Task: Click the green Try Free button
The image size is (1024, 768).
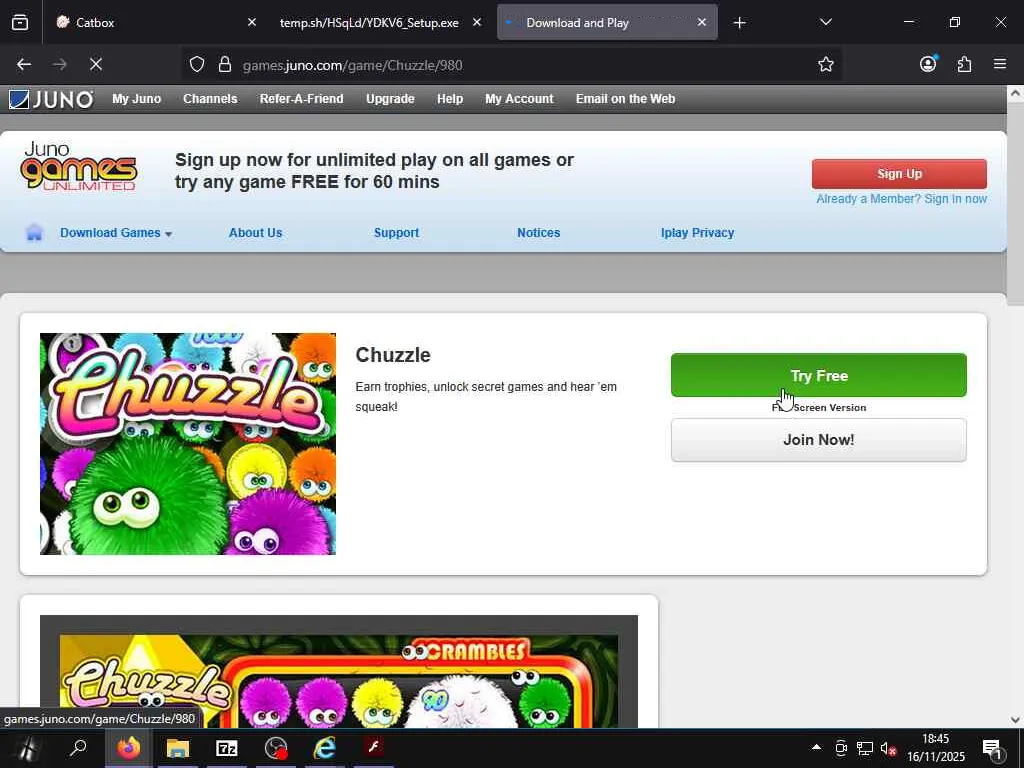Action: (818, 375)
